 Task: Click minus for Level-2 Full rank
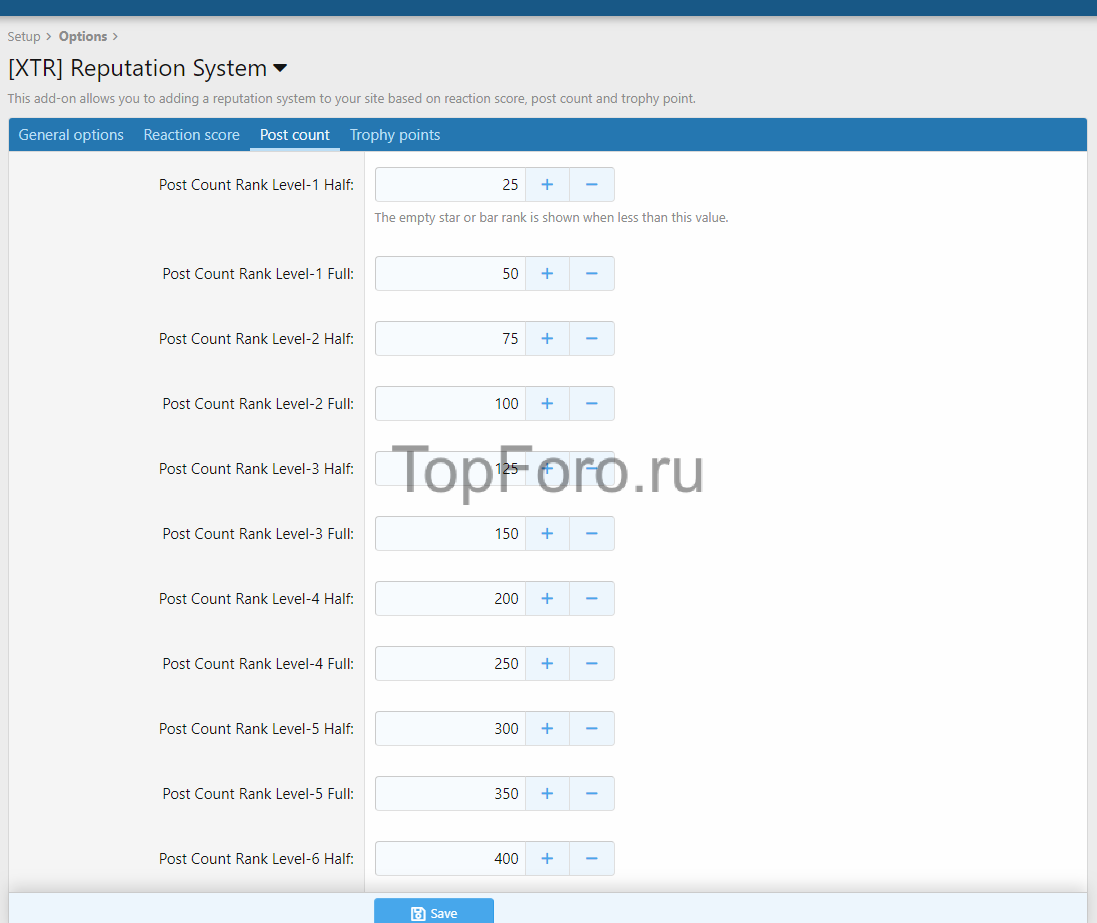coord(592,404)
